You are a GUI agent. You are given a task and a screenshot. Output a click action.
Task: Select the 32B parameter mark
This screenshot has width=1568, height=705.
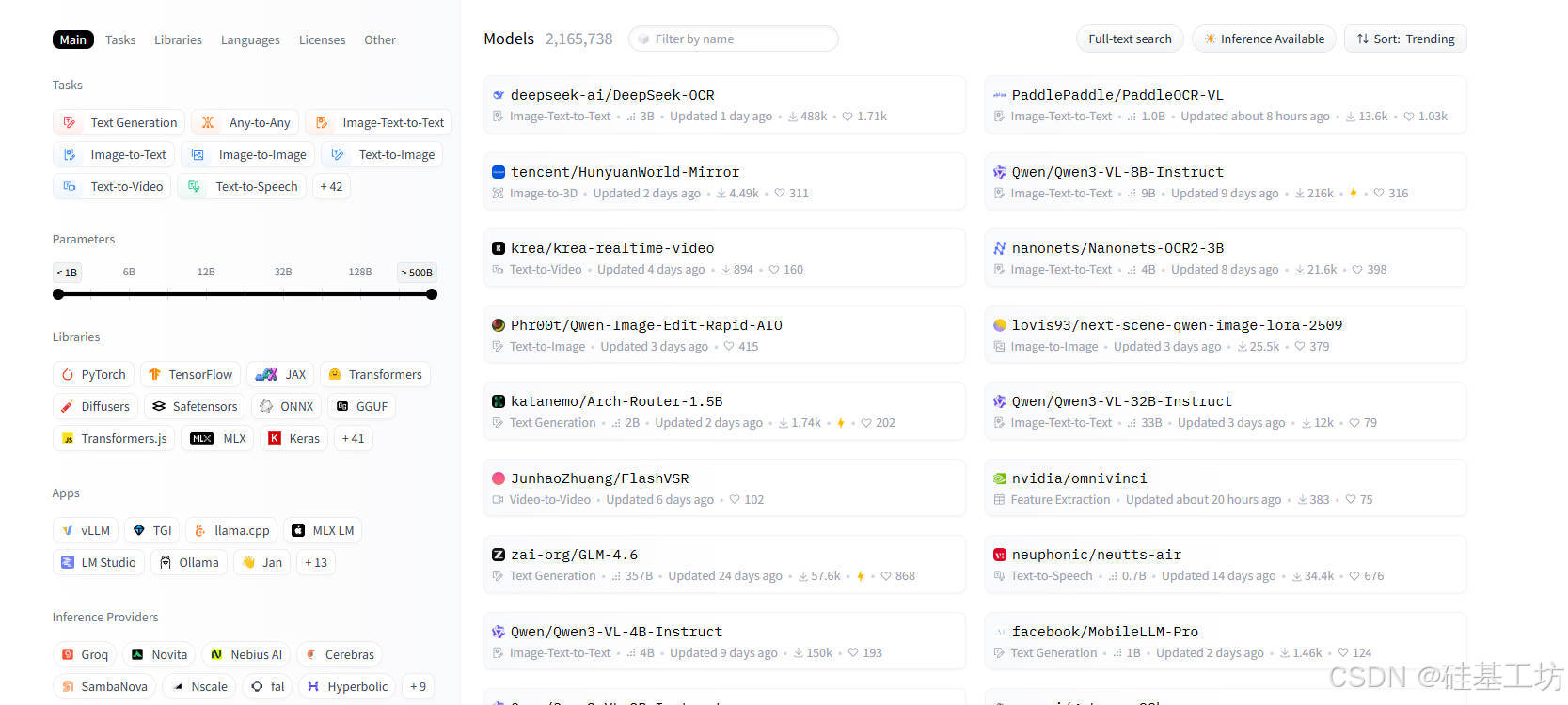pyautogui.click(x=283, y=272)
